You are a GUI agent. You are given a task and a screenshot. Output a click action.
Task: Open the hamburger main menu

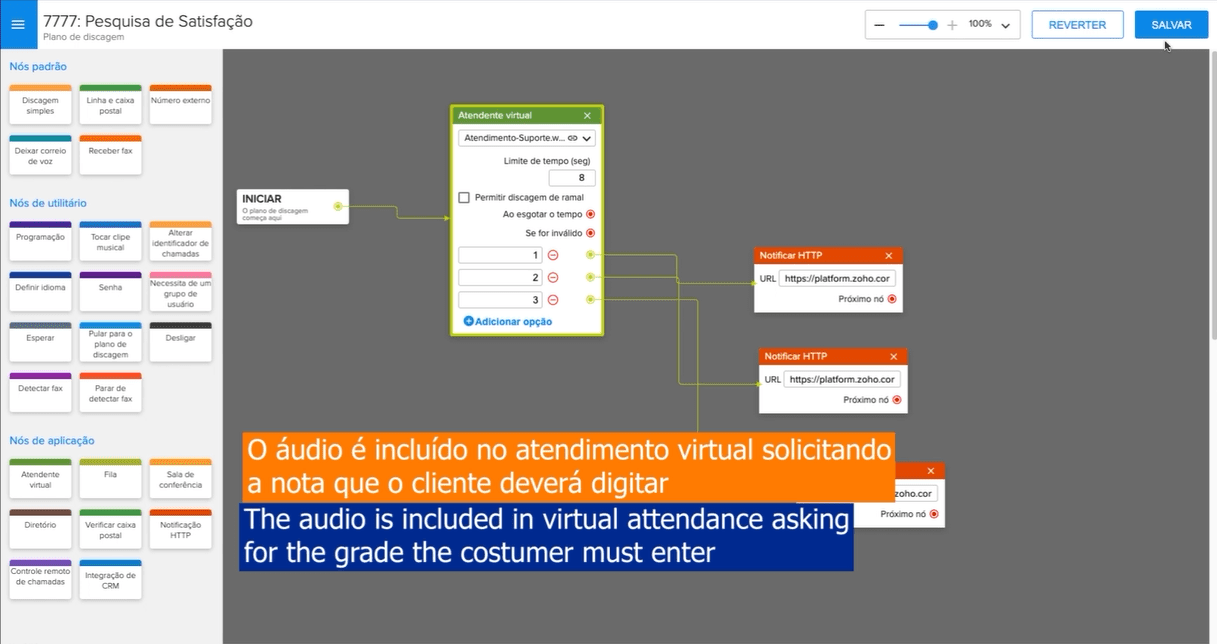tap(18, 25)
